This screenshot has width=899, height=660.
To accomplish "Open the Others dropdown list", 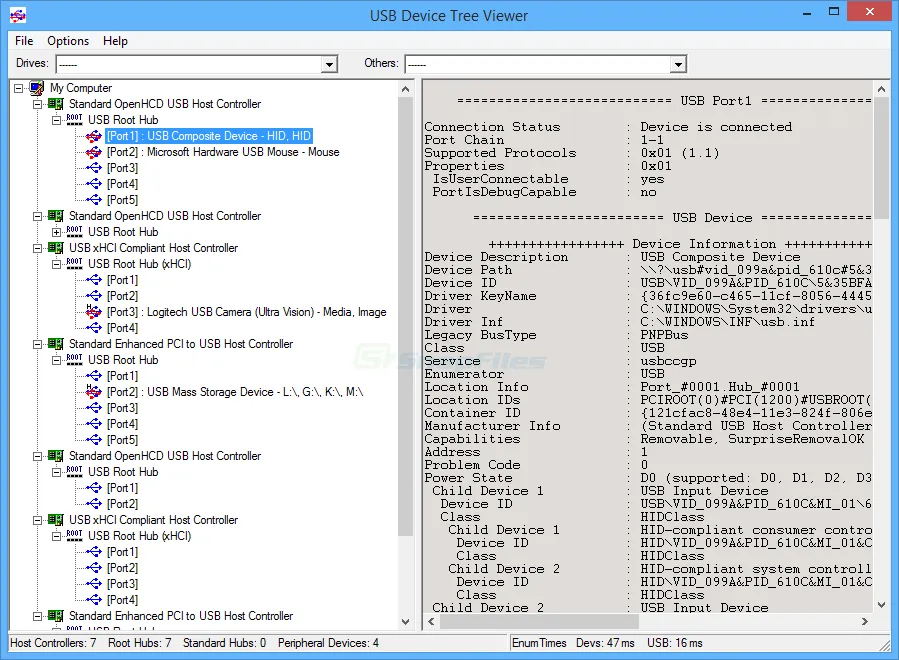I will pos(678,64).
